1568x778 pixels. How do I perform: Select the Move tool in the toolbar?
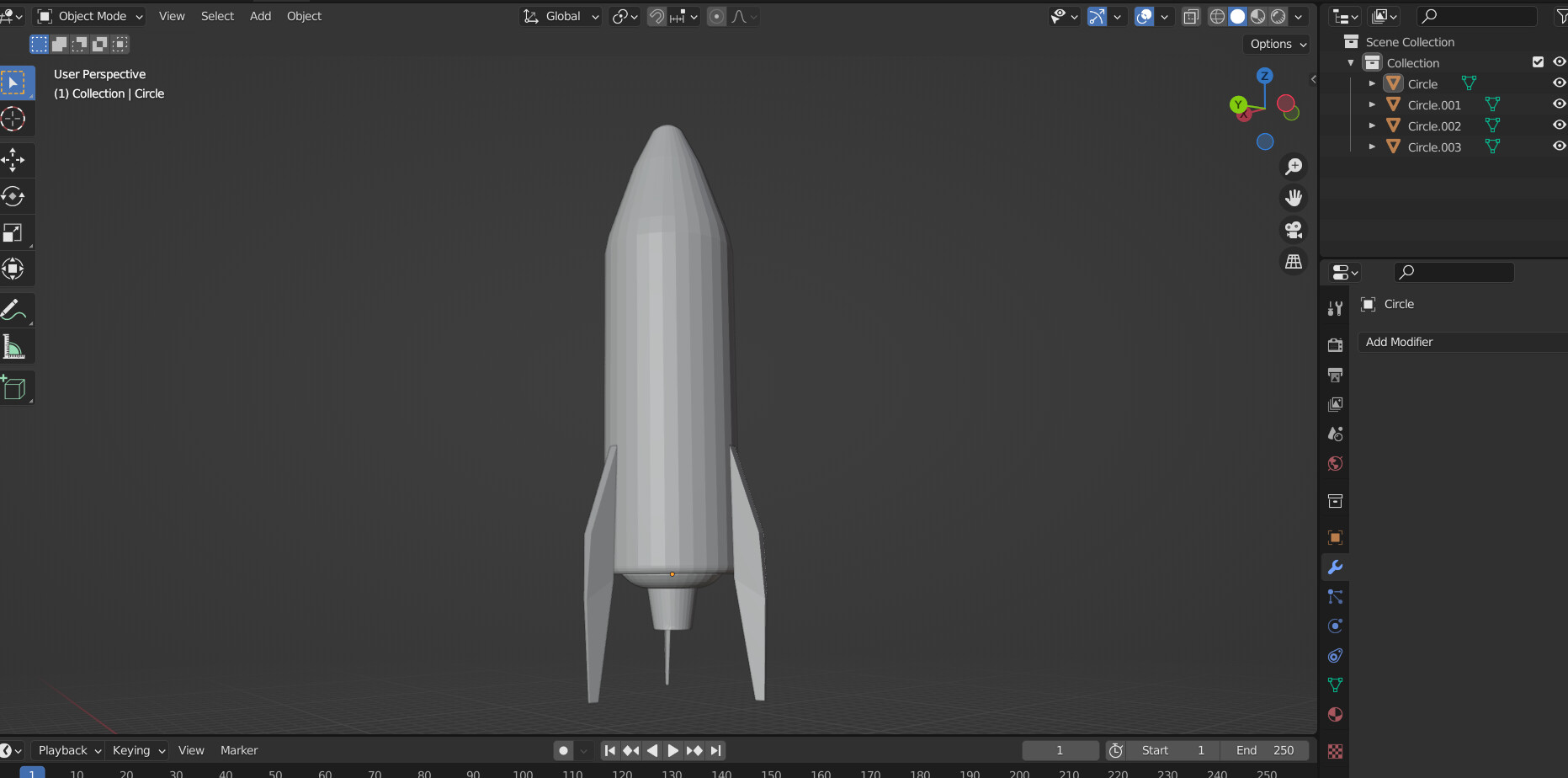[x=17, y=159]
